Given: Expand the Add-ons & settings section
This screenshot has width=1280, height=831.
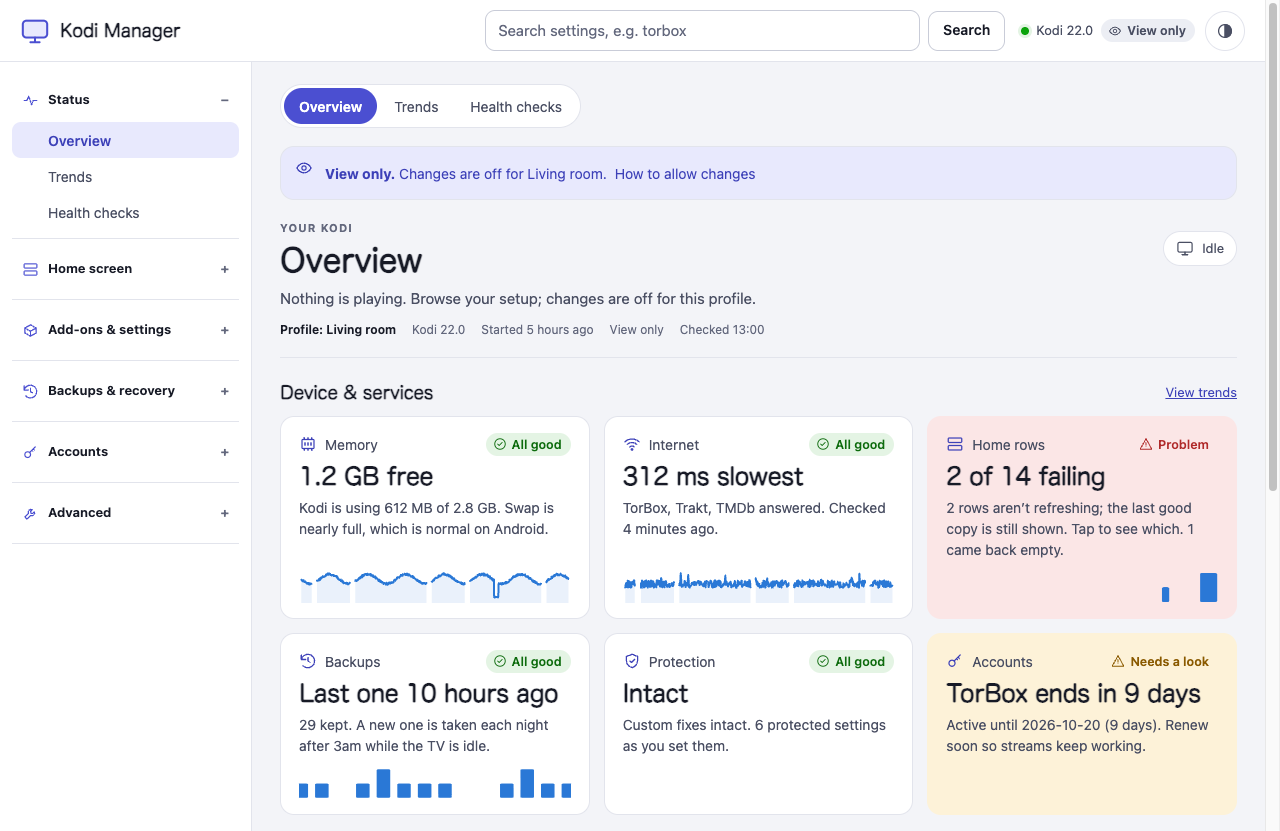Looking at the screenshot, I should click(225, 330).
